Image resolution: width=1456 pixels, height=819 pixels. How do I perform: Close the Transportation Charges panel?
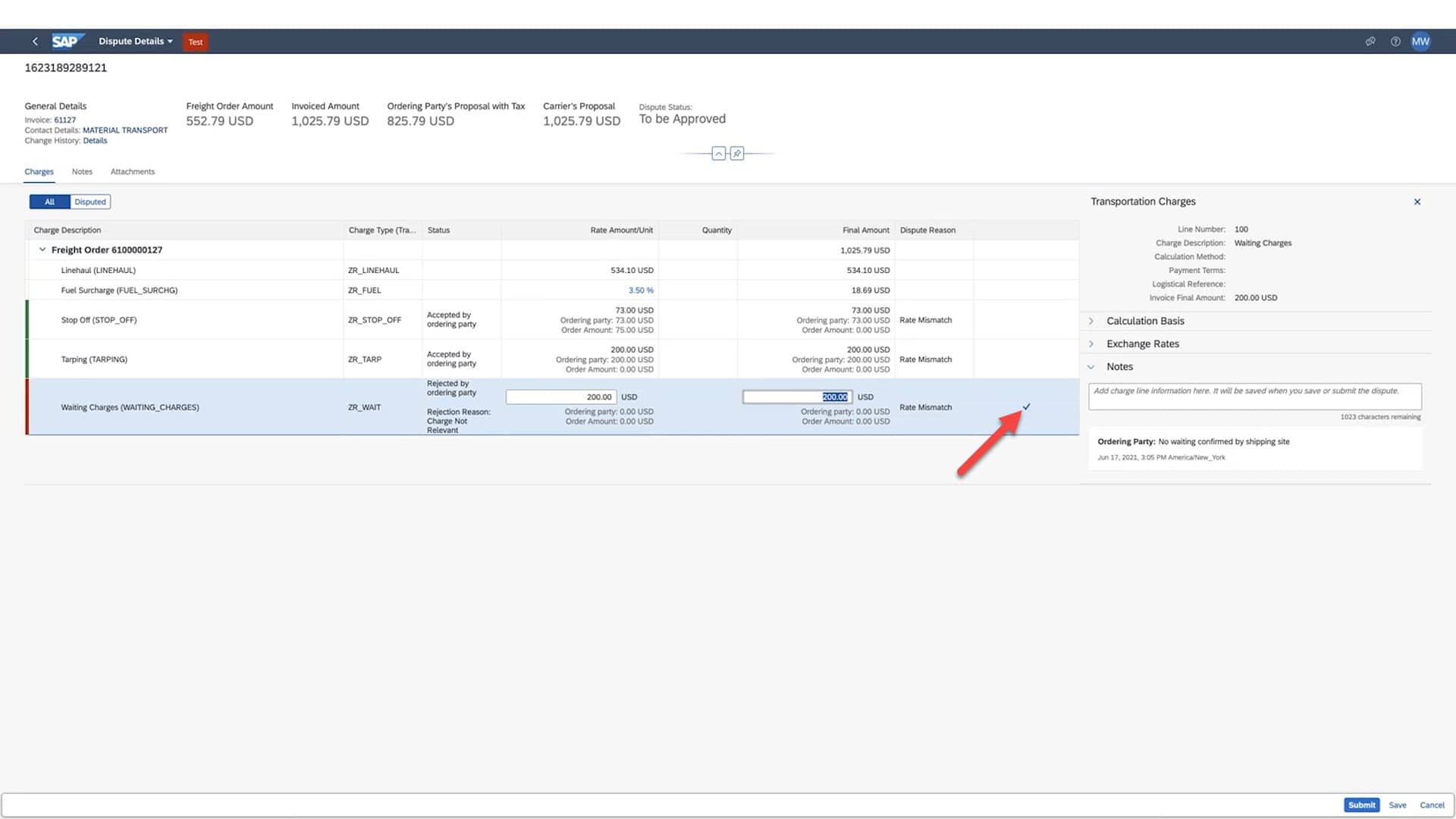pyautogui.click(x=1417, y=202)
